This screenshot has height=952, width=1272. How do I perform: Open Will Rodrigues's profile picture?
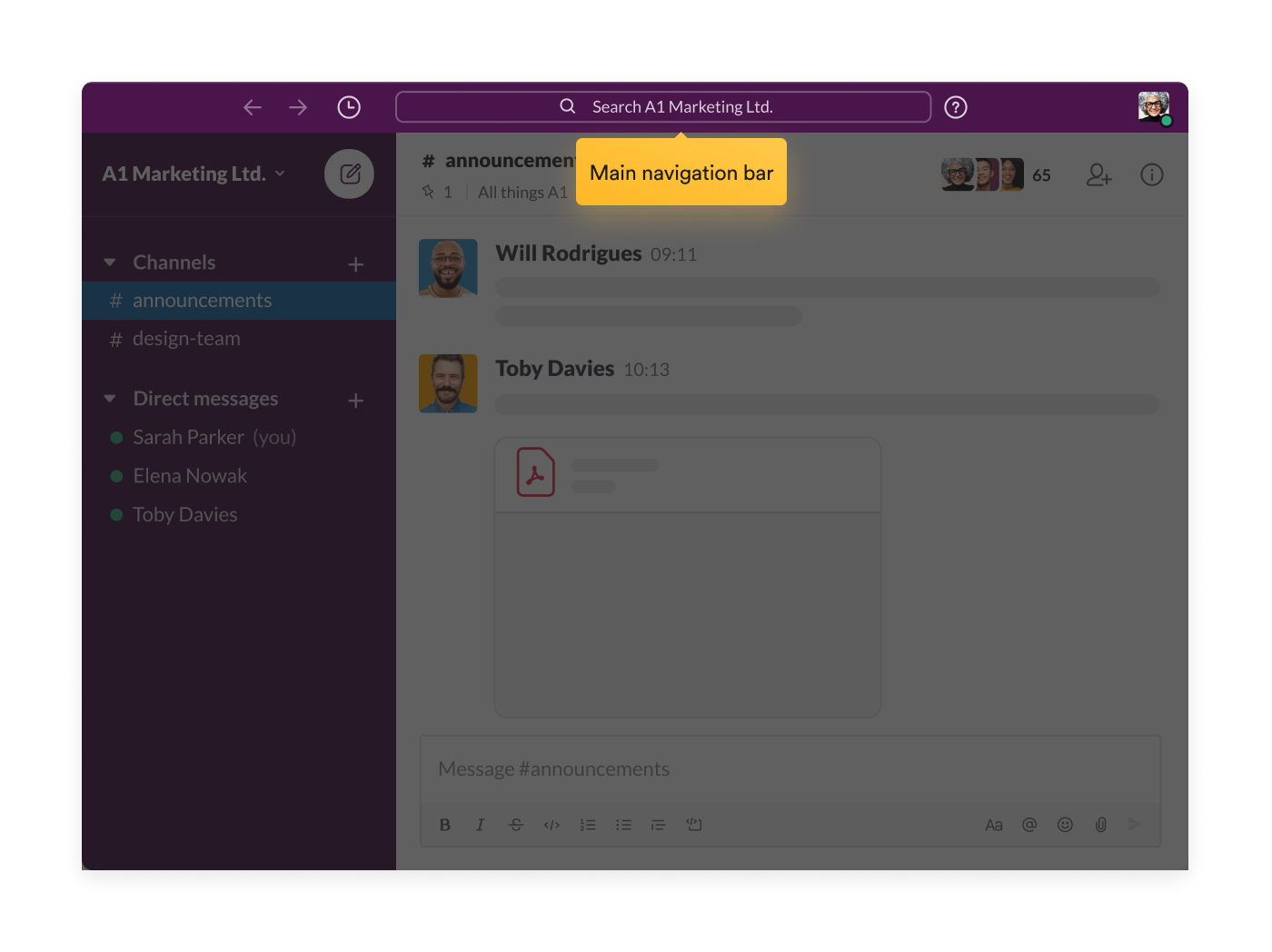click(x=448, y=268)
